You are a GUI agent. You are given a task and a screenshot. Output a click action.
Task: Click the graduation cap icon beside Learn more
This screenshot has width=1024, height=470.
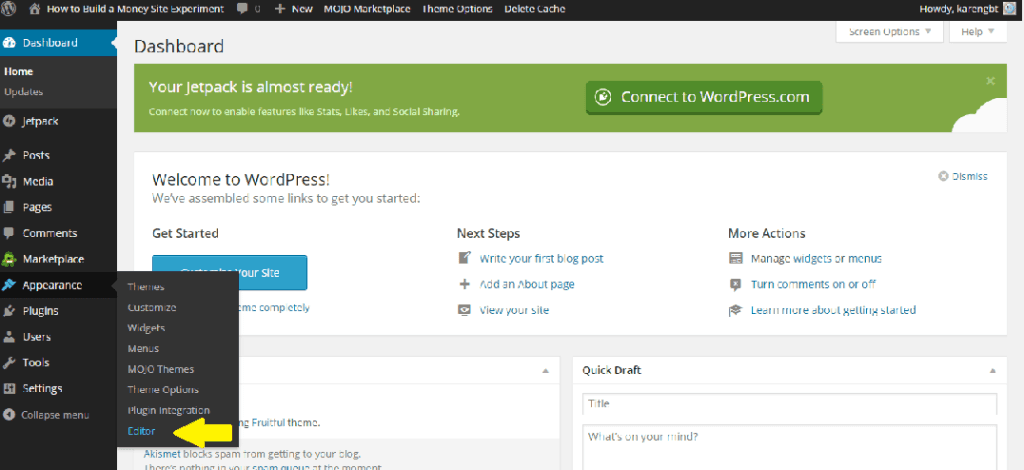(x=735, y=311)
